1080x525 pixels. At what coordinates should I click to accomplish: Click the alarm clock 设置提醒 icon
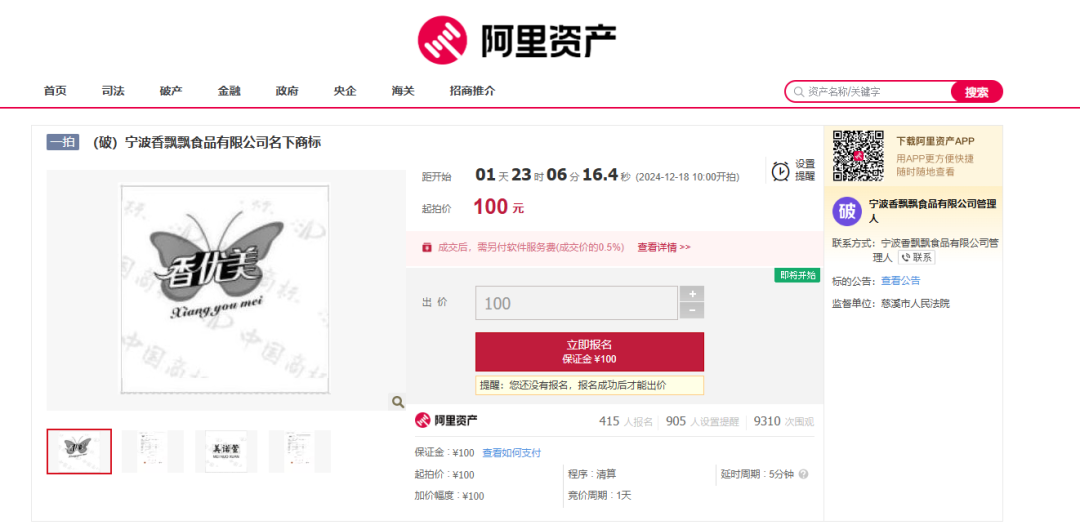780,170
